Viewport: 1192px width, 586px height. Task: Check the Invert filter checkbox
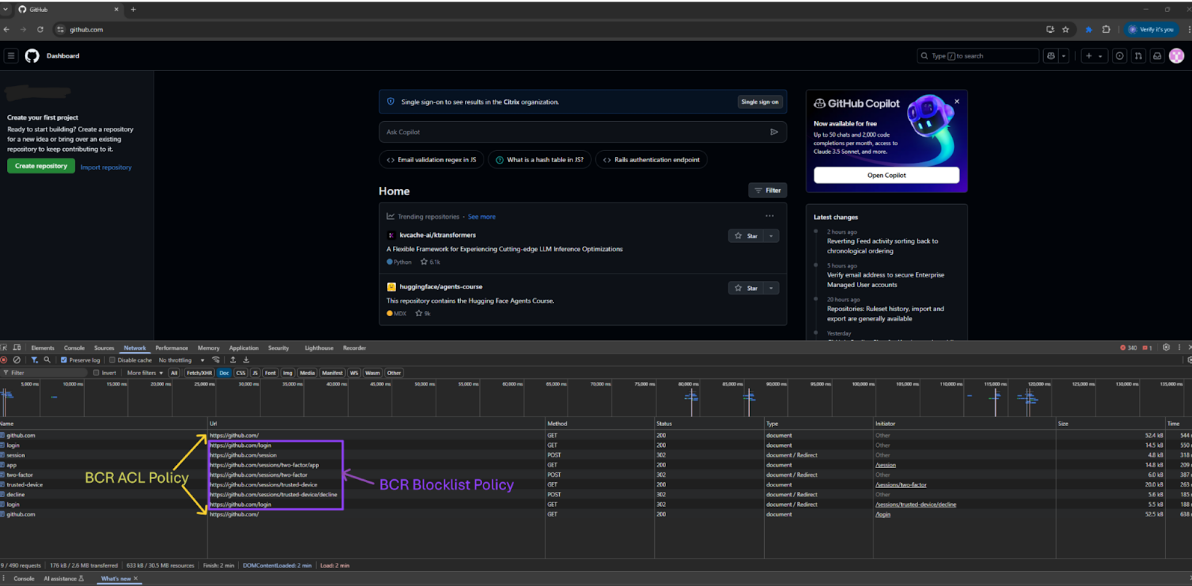pyautogui.click(x=96, y=373)
